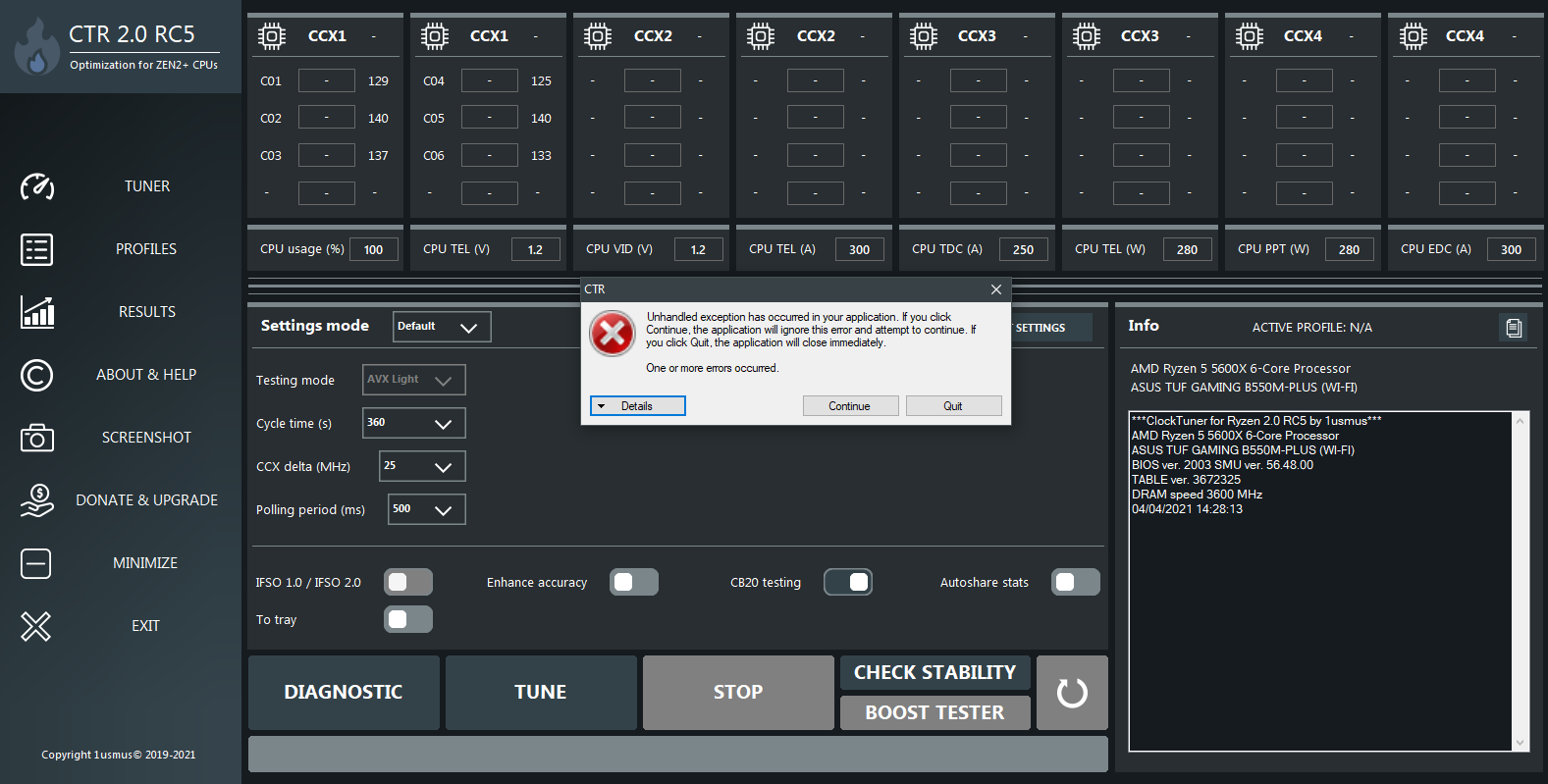Enable the Enhance accuracy switch
The height and width of the screenshot is (784, 1548).
[634, 582]
